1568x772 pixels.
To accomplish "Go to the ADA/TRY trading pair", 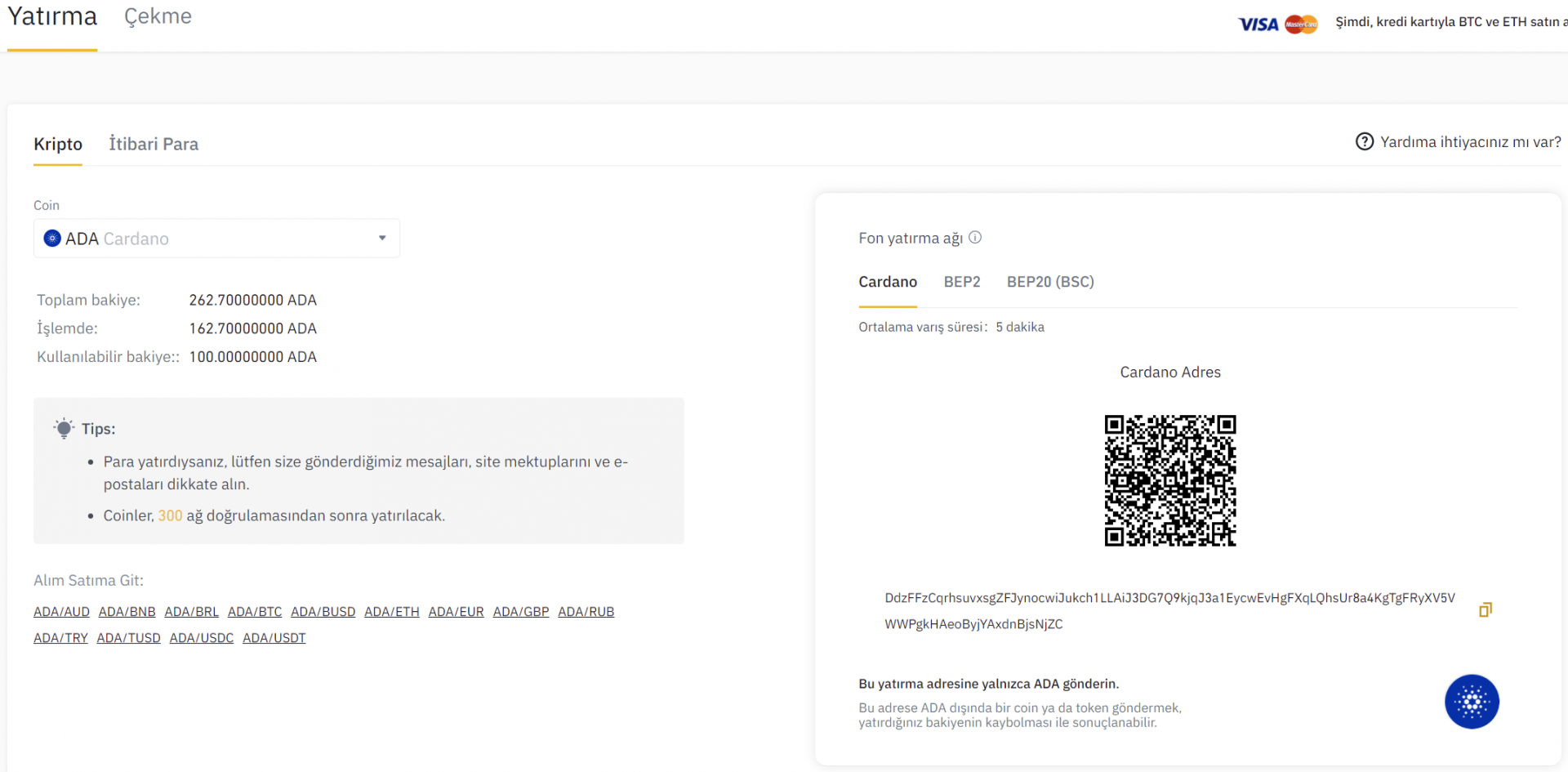I will [60, 638].
